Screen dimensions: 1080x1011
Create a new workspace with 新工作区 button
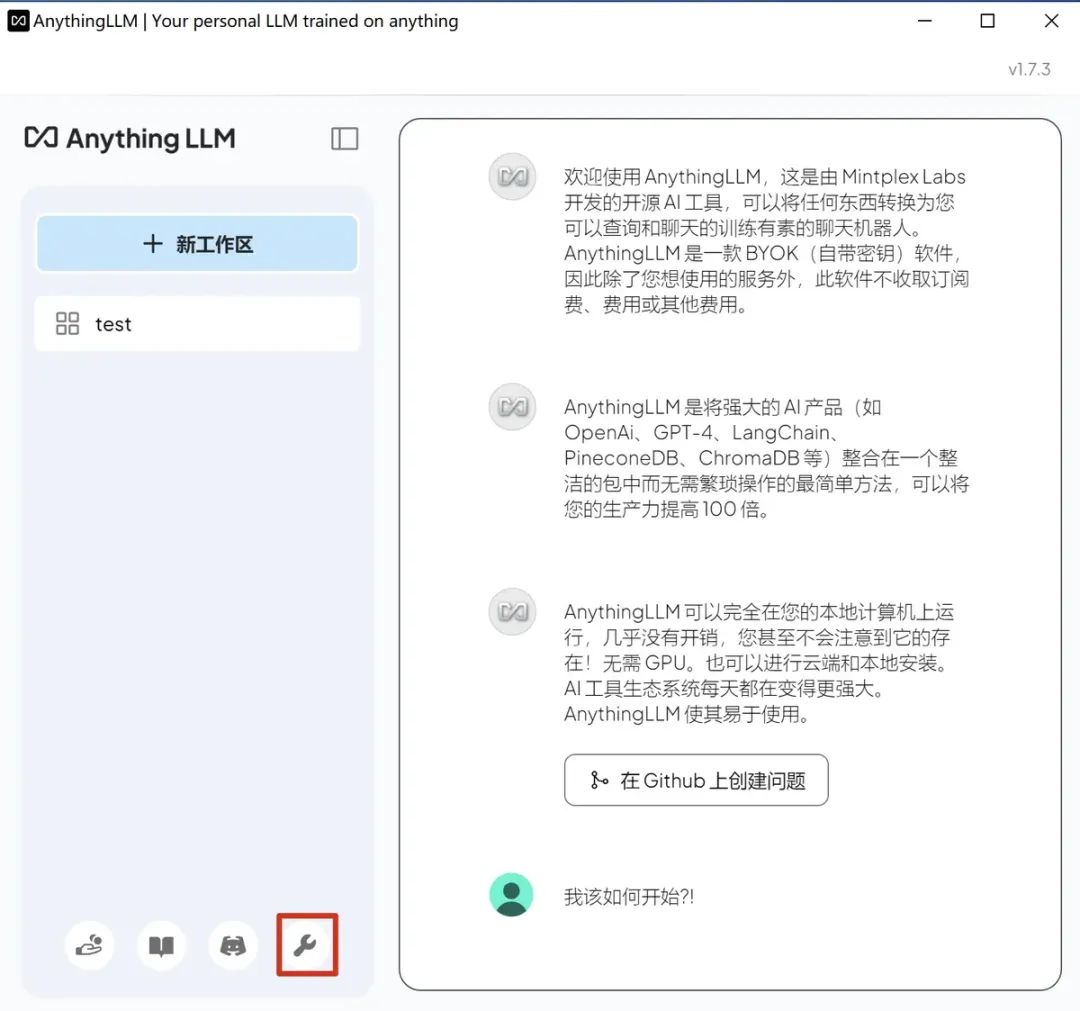click(197, 244)
